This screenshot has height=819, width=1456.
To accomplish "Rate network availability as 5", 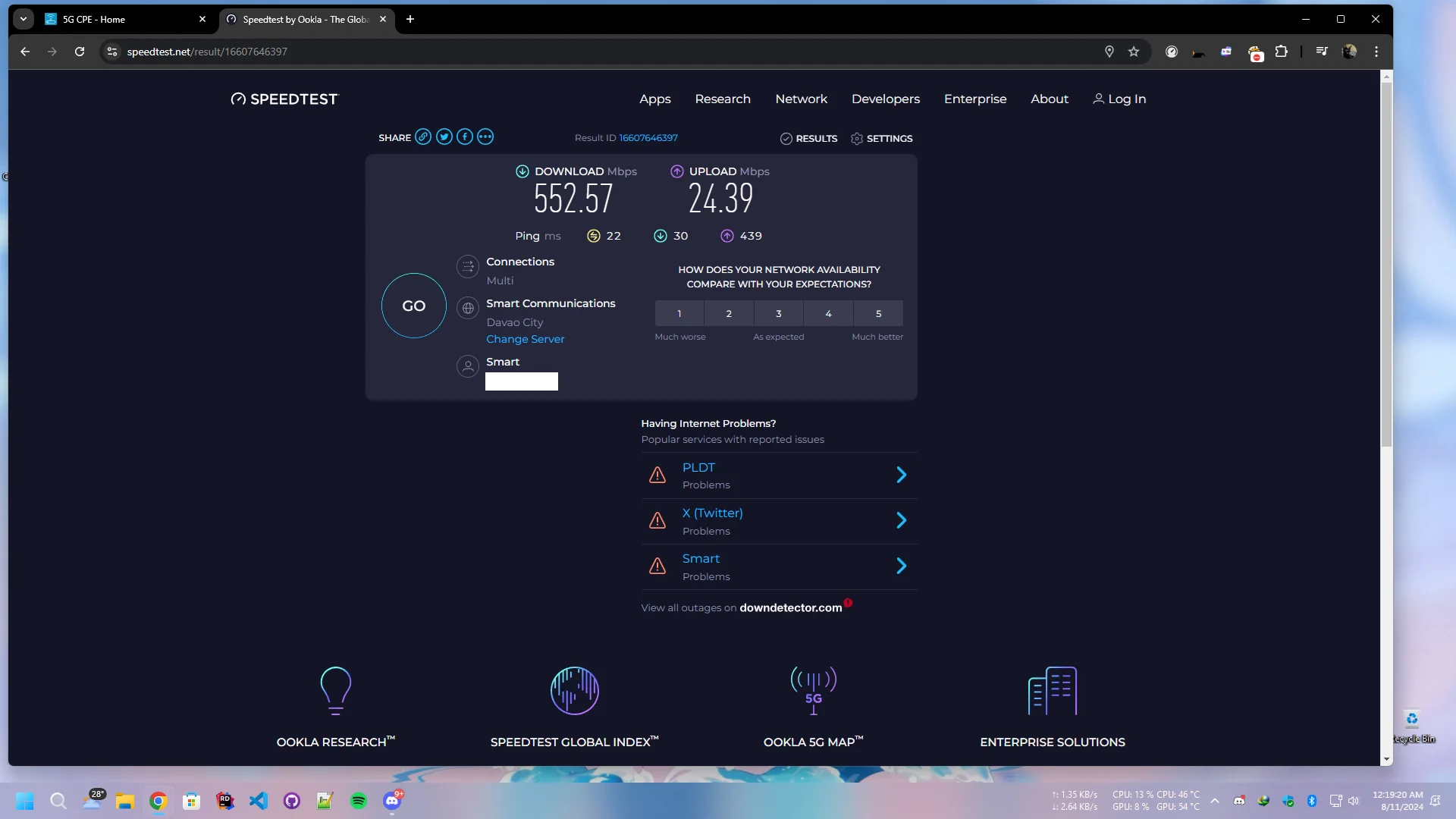I will (879, 313).
